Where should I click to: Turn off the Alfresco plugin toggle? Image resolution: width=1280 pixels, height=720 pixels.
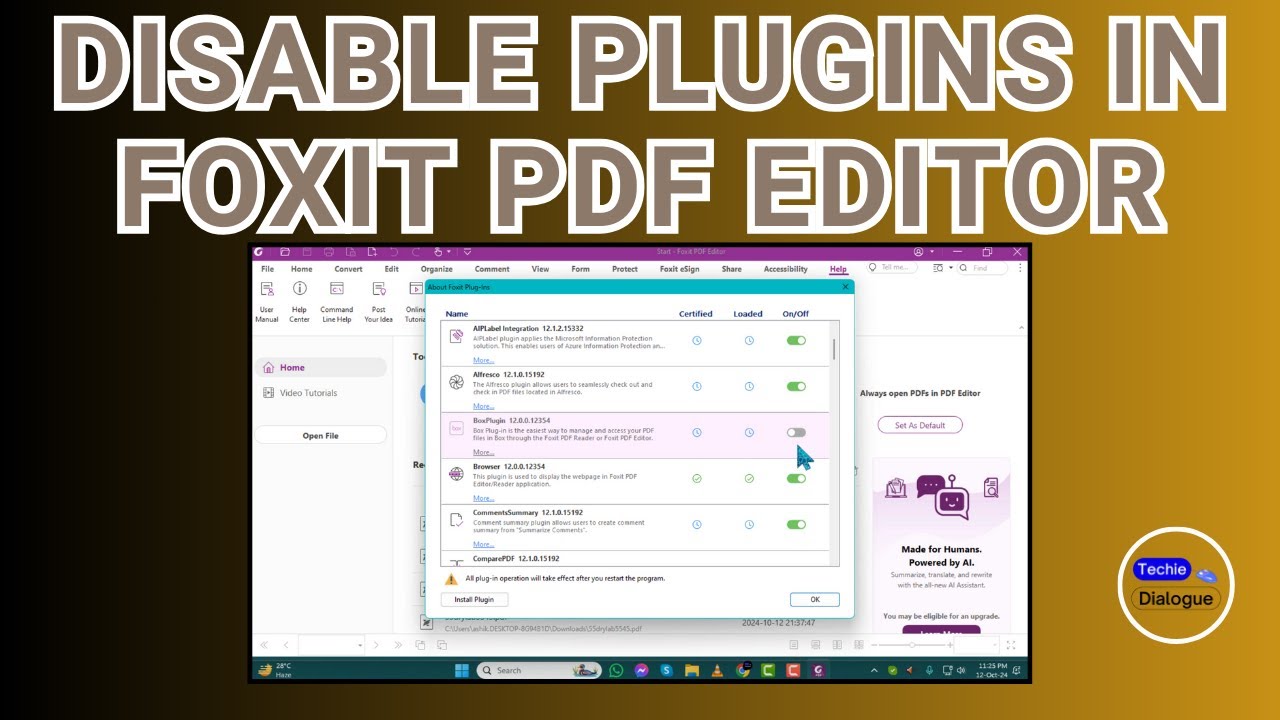click(796, 387)
